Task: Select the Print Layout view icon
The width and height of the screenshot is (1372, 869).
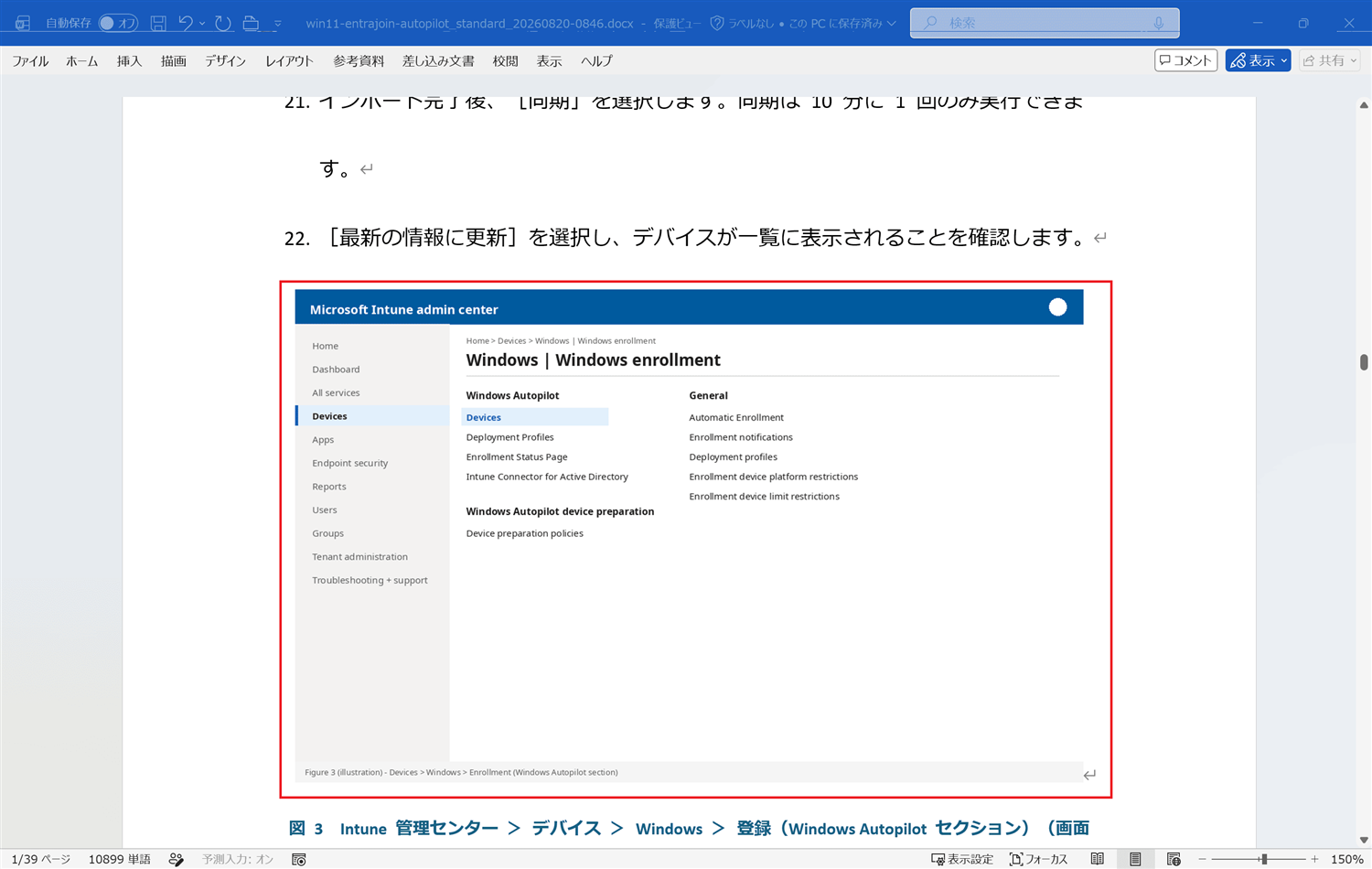Action: click(1135, 859)
